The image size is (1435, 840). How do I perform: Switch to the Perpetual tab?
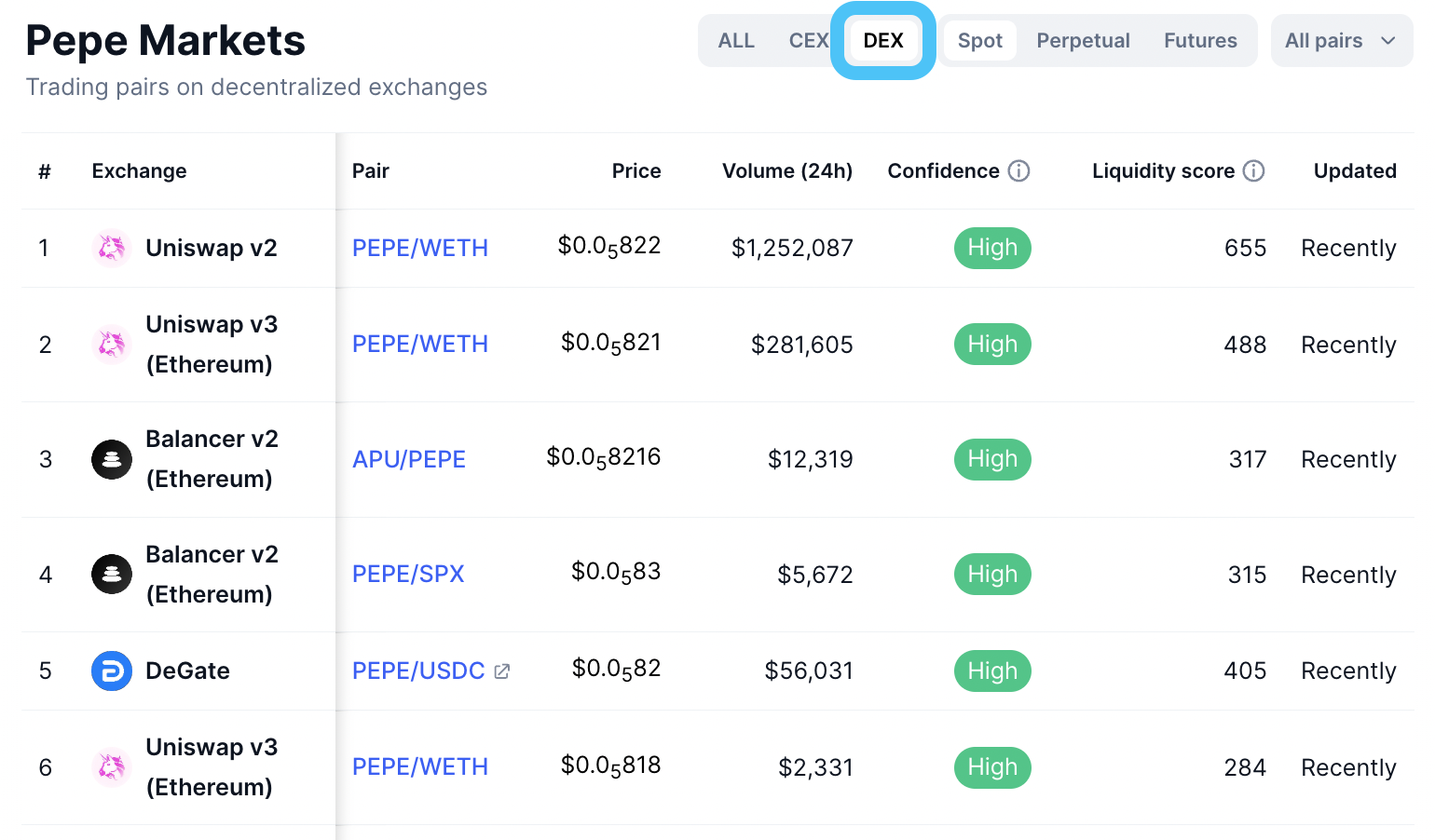(1083, 40)
